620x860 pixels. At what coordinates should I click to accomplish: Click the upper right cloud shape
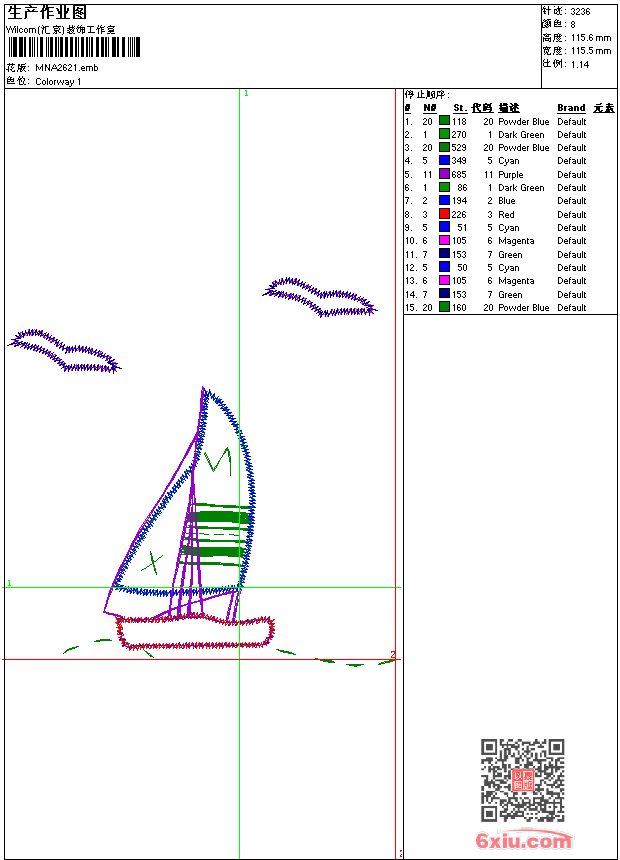coord(320,297)
